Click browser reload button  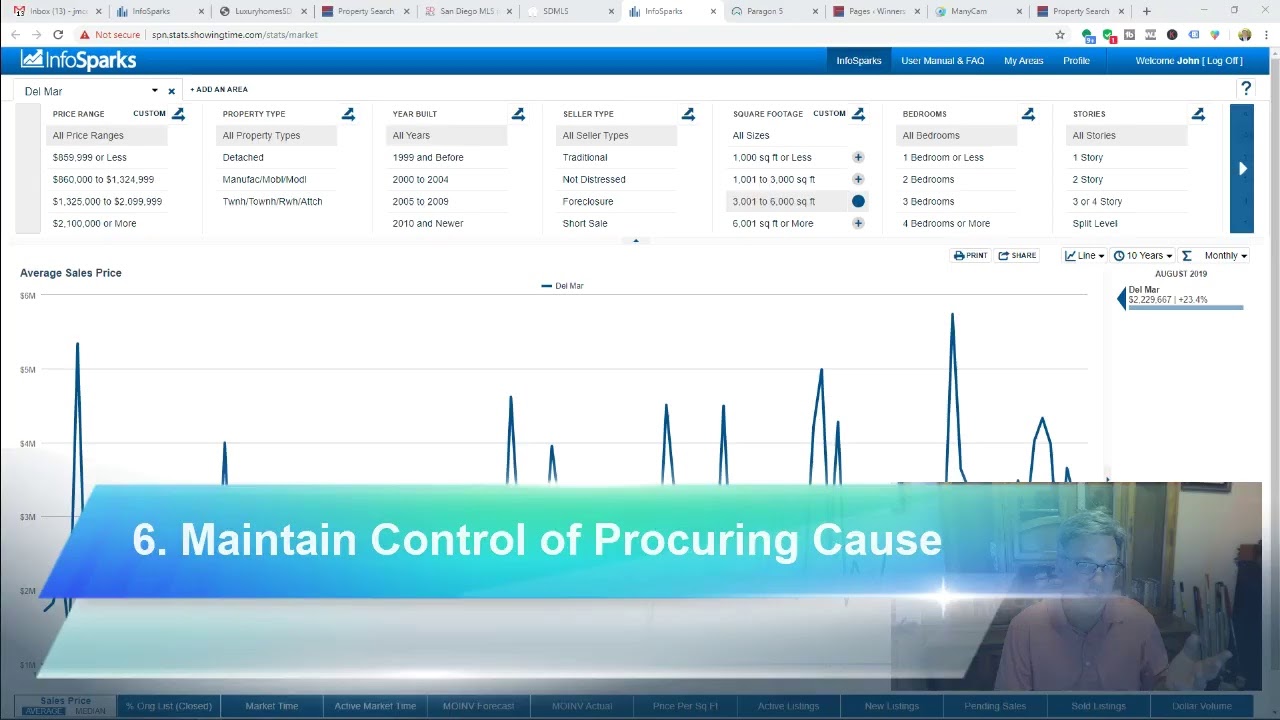pyautogui.click(x=58, y=34)
